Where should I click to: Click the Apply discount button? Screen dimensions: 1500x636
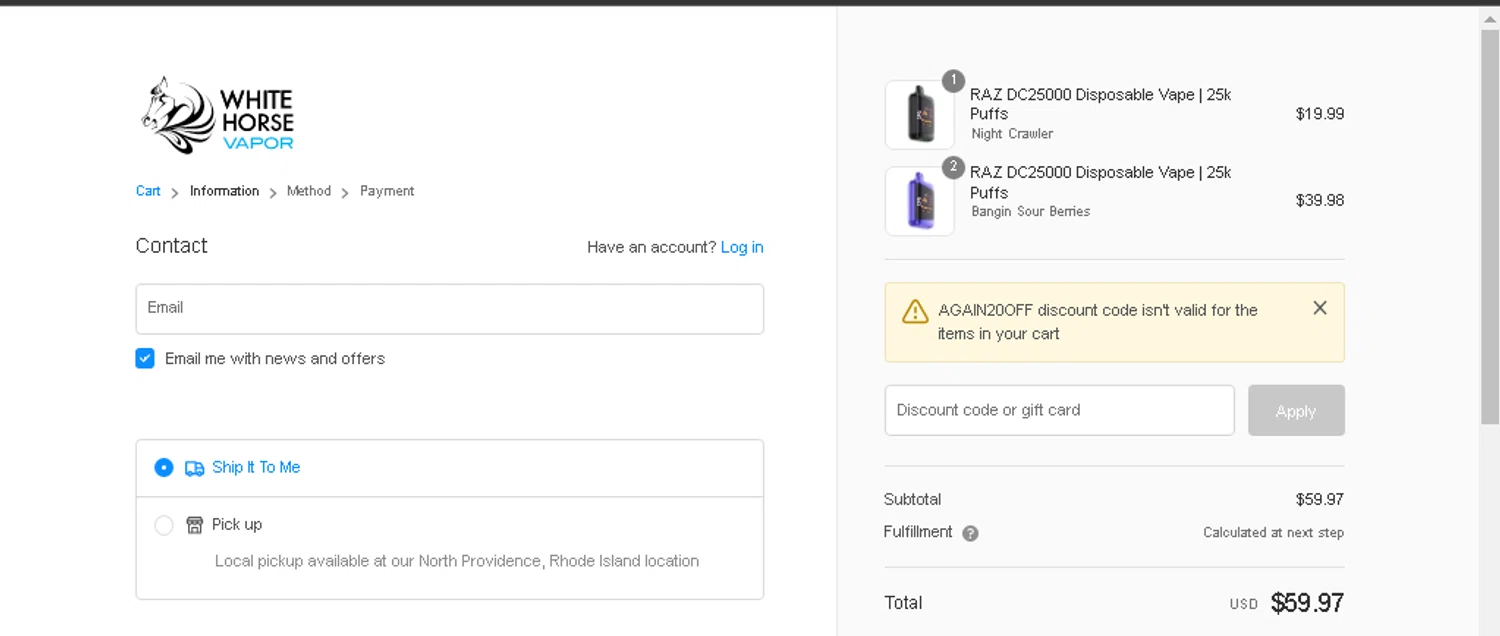coord(1296,411)
